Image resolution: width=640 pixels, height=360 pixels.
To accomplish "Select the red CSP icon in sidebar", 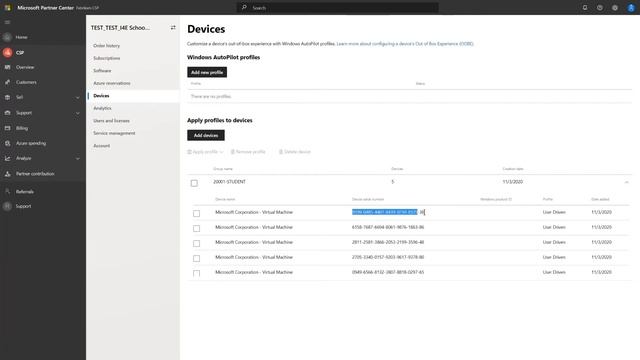I will click(x=7, y=52).
